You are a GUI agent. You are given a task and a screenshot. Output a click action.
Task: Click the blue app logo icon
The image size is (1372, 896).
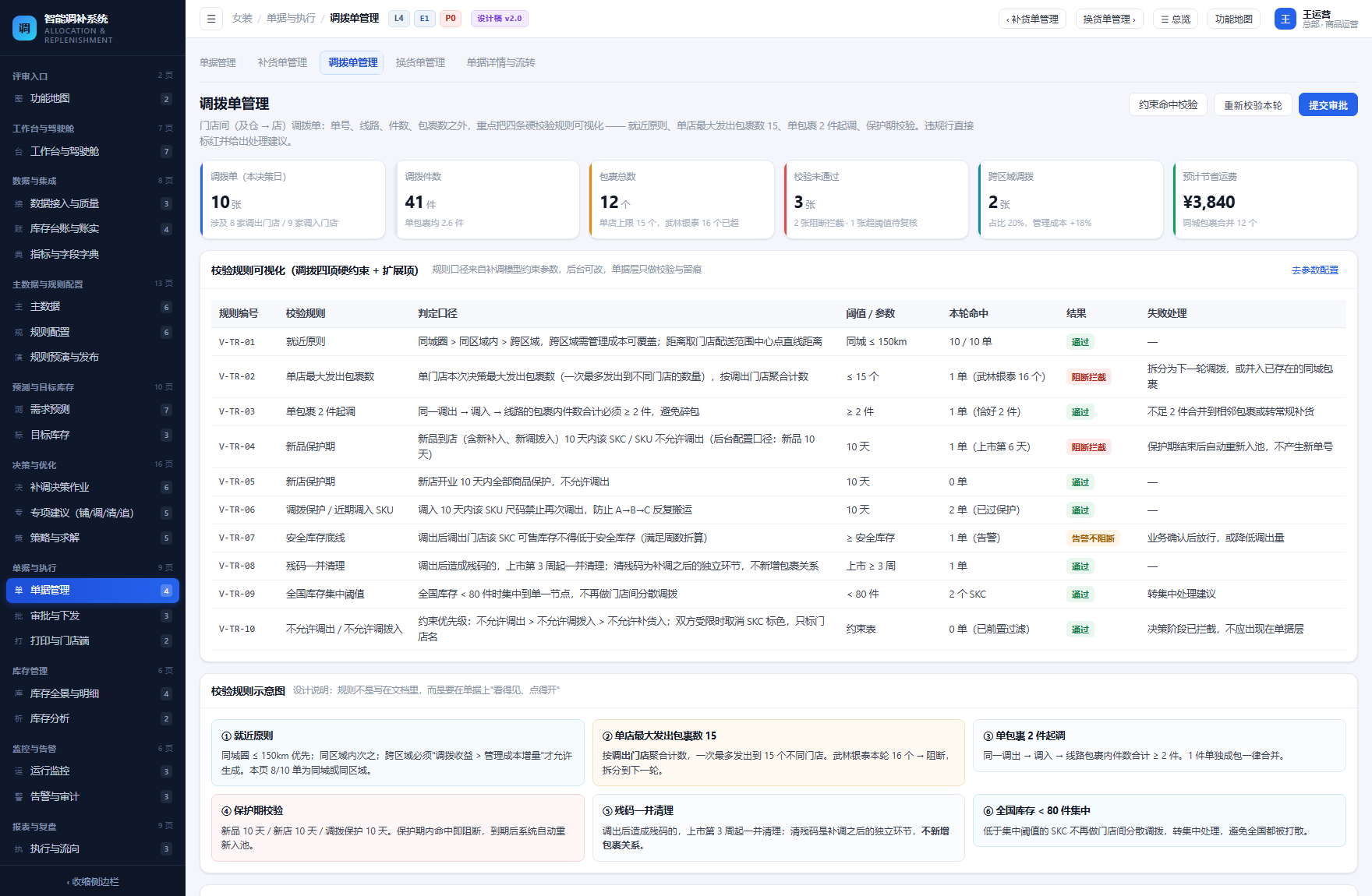[24, 28]
